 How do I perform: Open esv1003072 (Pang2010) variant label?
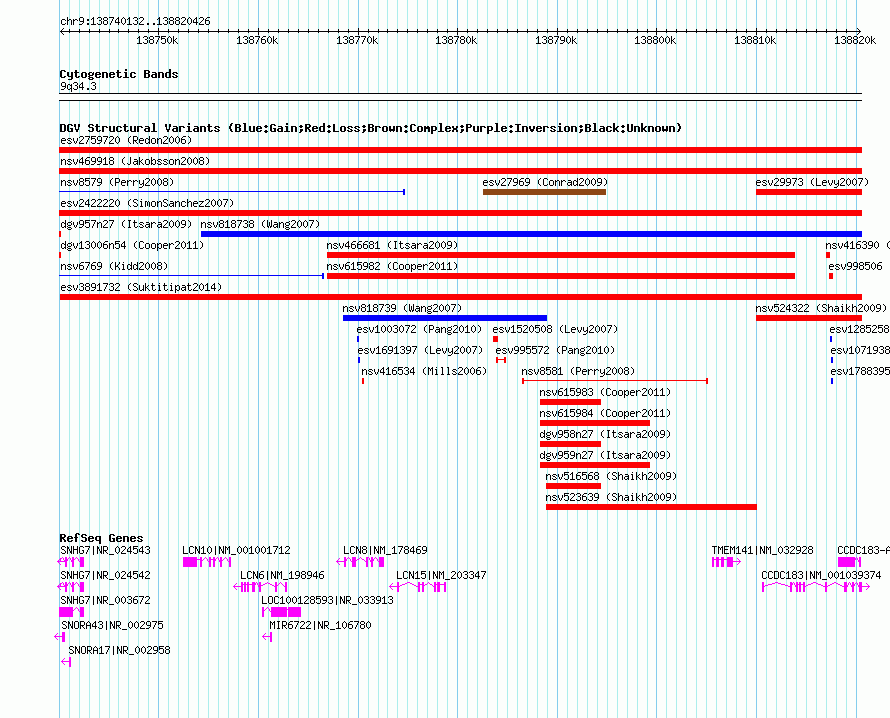(x=419, y=329)
